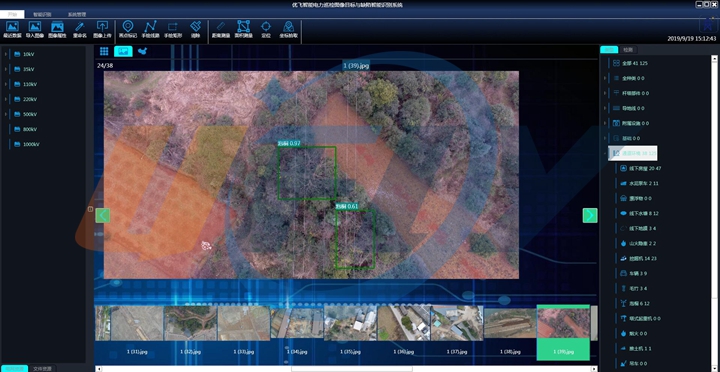Viewport: 720px width, 372px height.
Task: Switch to grid thumbnail view
Action: 104,51
